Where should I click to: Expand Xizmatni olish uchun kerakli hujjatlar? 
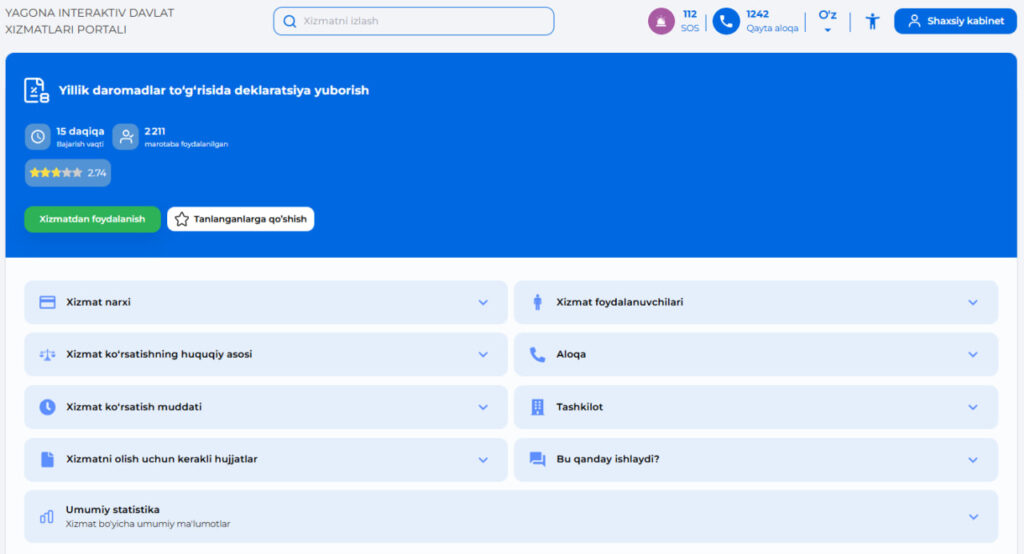[x=483, y=460]
